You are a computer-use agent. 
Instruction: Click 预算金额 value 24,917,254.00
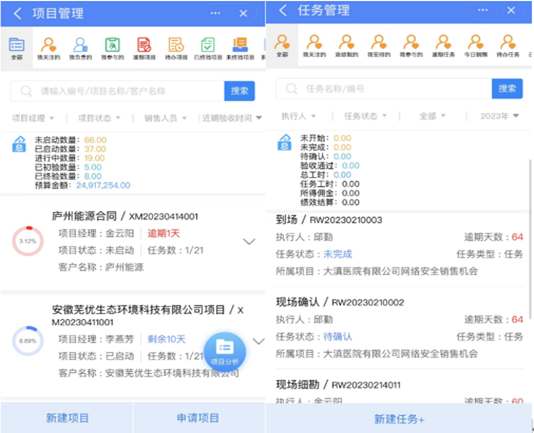[103, 185]
